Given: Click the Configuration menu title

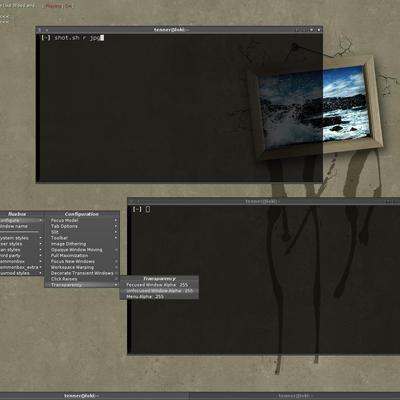Looking at the screenshot, I should [82, 214].
